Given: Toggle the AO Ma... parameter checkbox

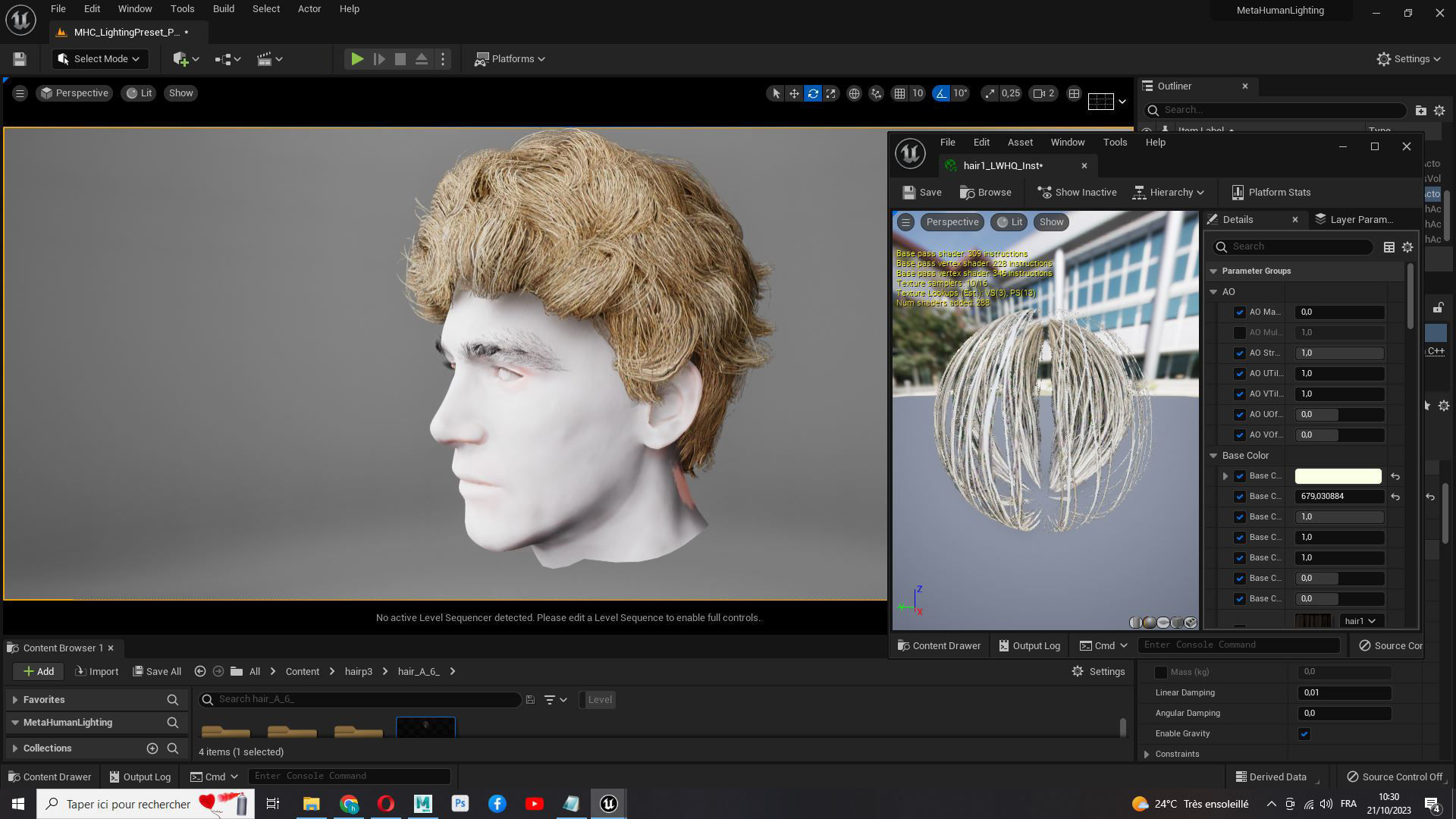Looking at the screenshot, I should pos(1240,312).
